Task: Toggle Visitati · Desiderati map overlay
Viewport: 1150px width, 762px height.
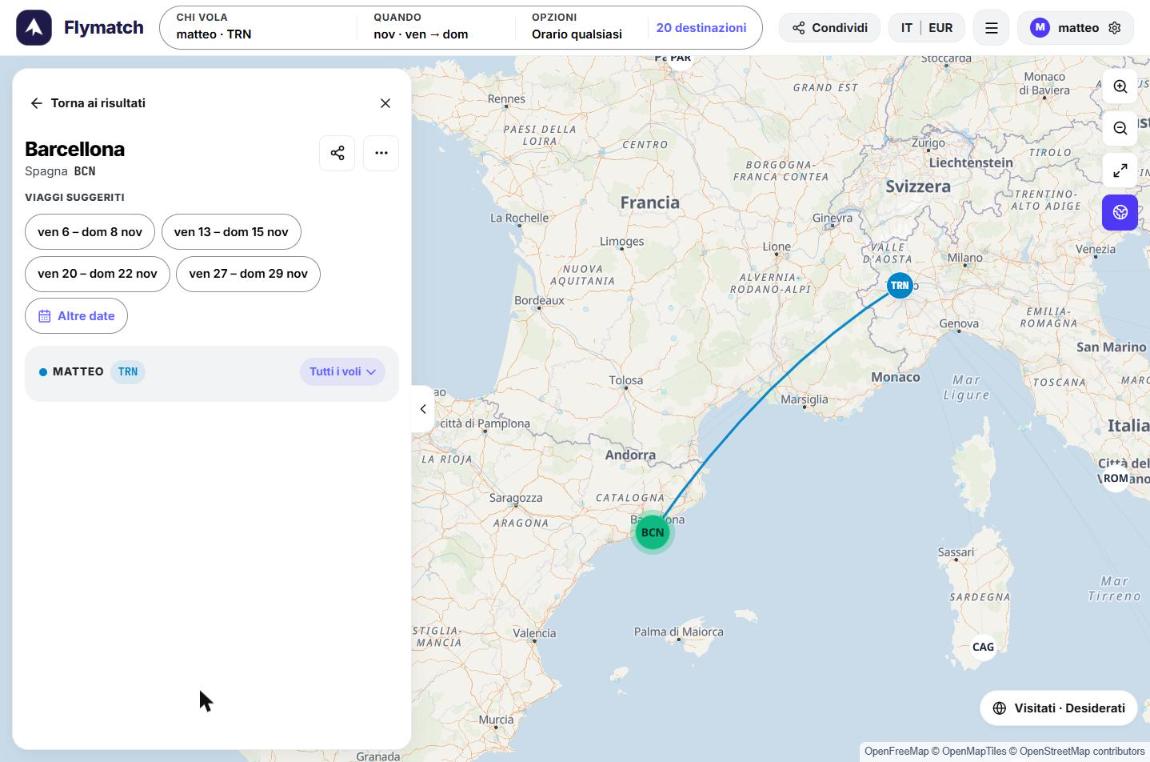Action: point(1058,708)
